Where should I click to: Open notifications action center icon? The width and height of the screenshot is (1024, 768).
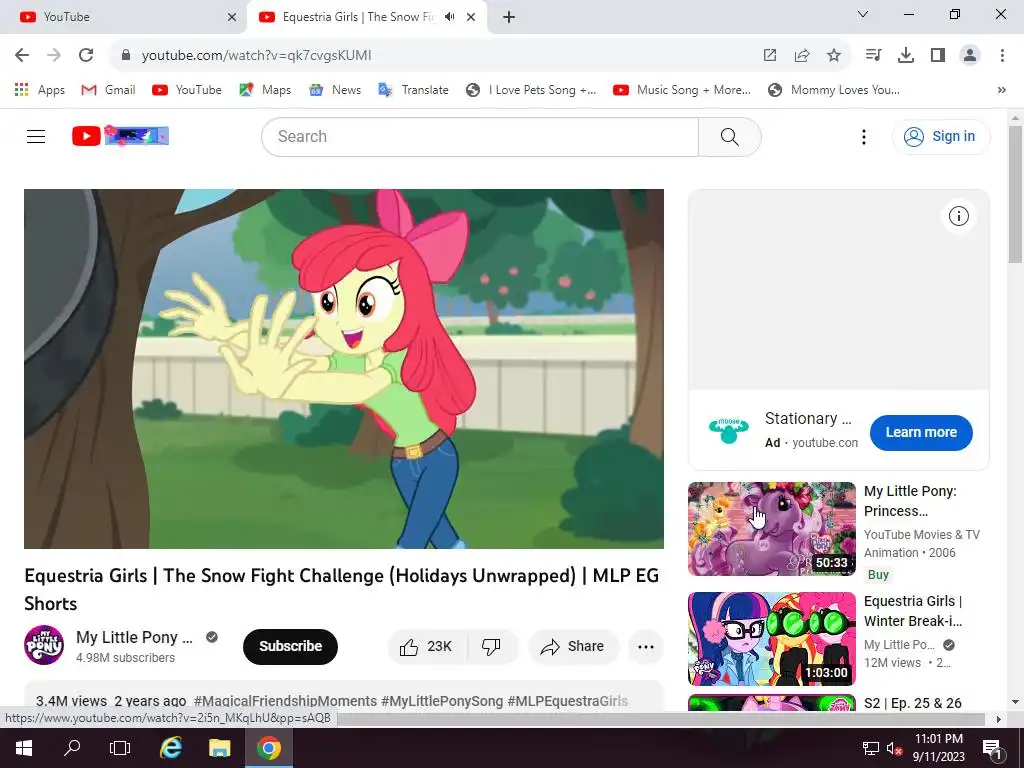pyautogui.click(x=991, y=748)
